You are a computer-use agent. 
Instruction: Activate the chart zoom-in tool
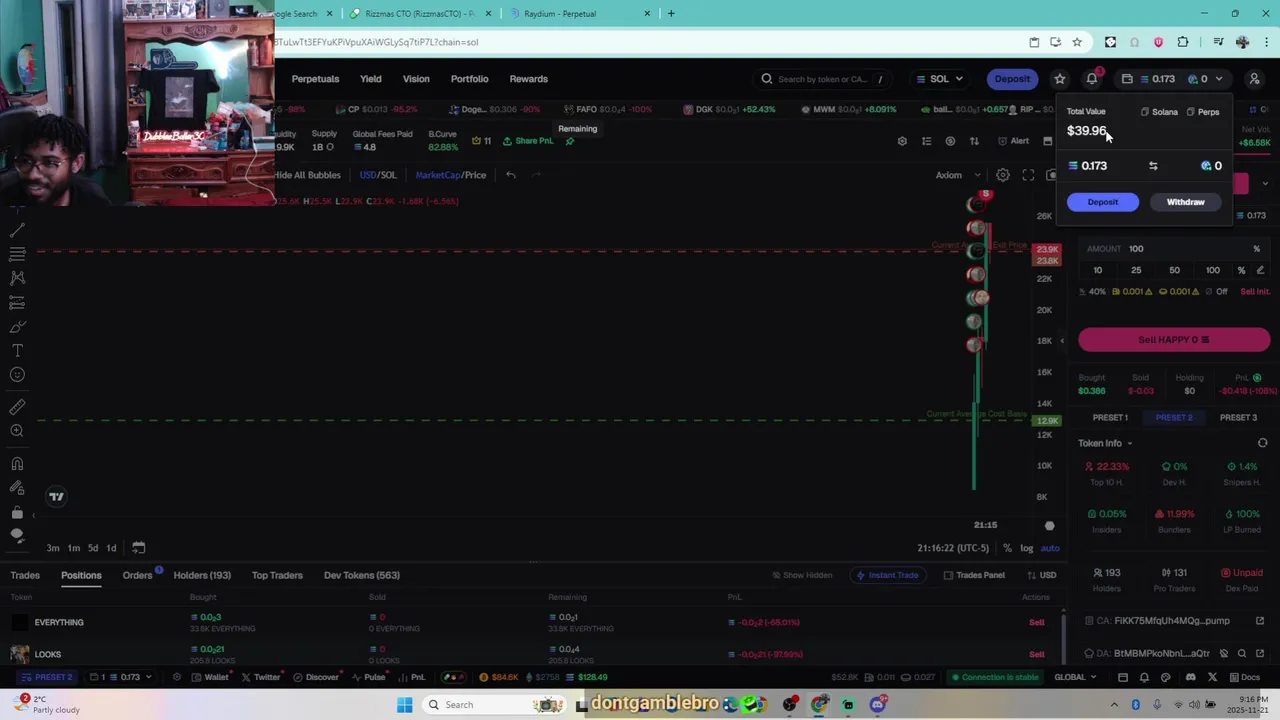[17, 431]
